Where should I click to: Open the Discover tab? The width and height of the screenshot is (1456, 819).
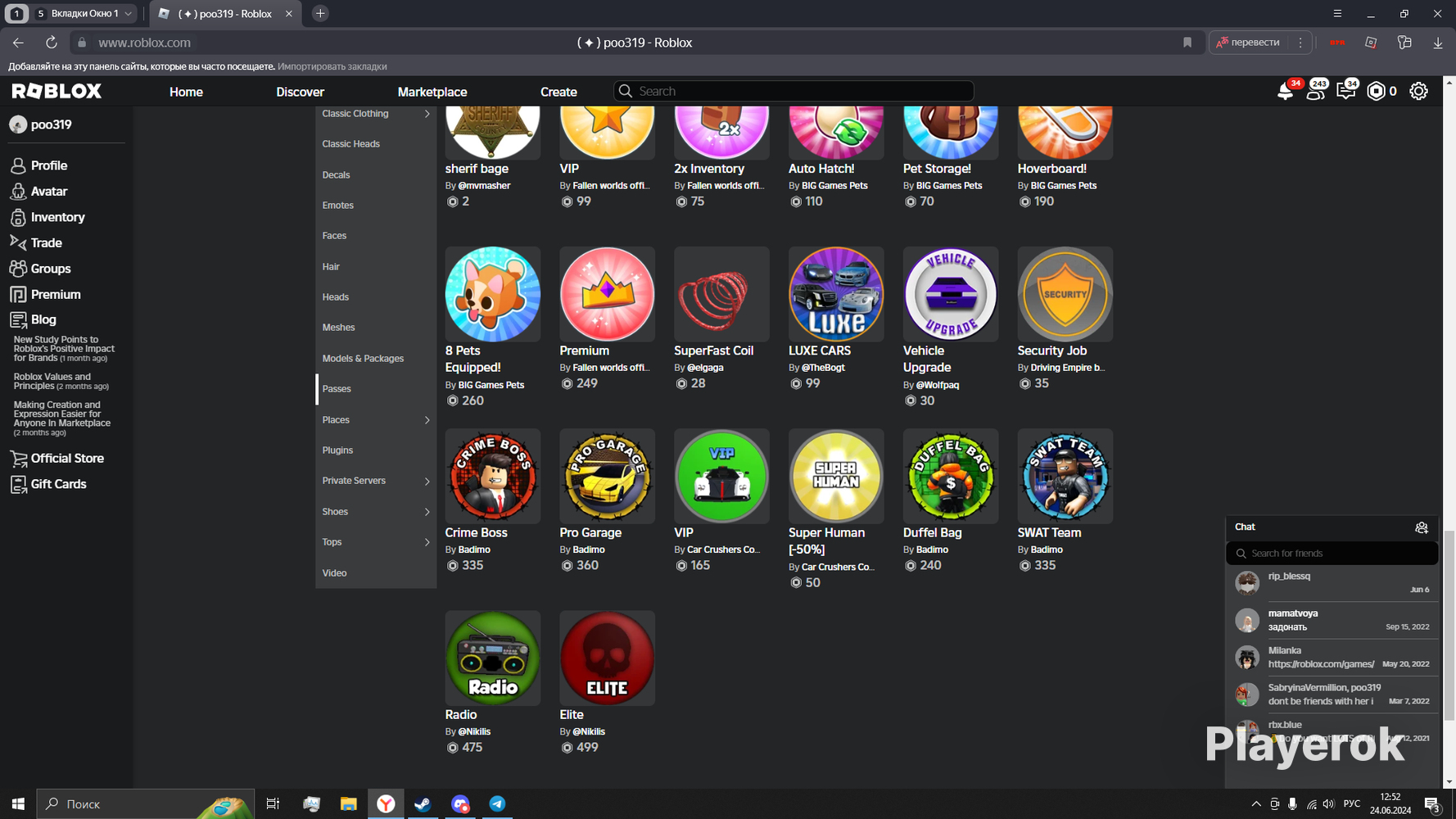[300, 92]
